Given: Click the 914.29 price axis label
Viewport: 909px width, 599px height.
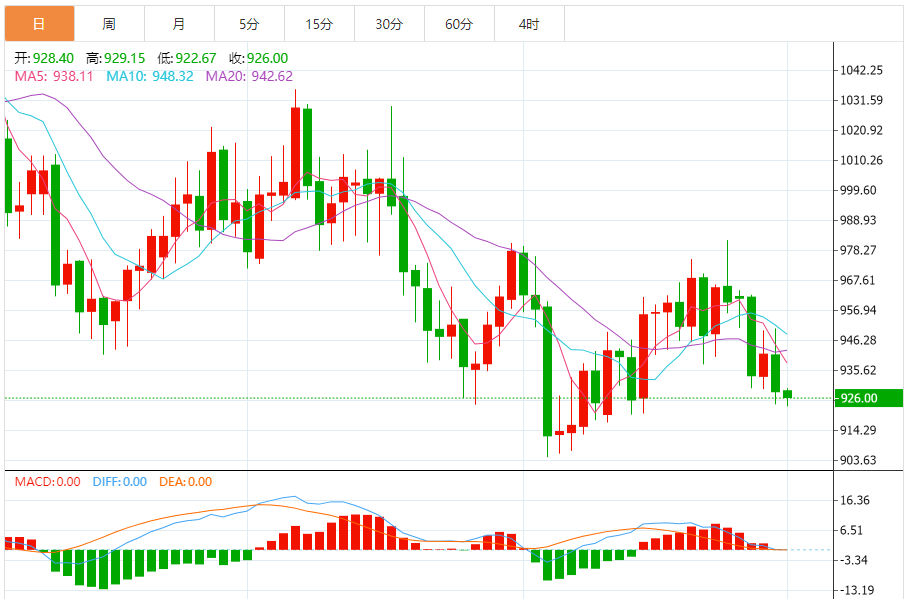Looking at the screenshot, I should tap(859, 430).
